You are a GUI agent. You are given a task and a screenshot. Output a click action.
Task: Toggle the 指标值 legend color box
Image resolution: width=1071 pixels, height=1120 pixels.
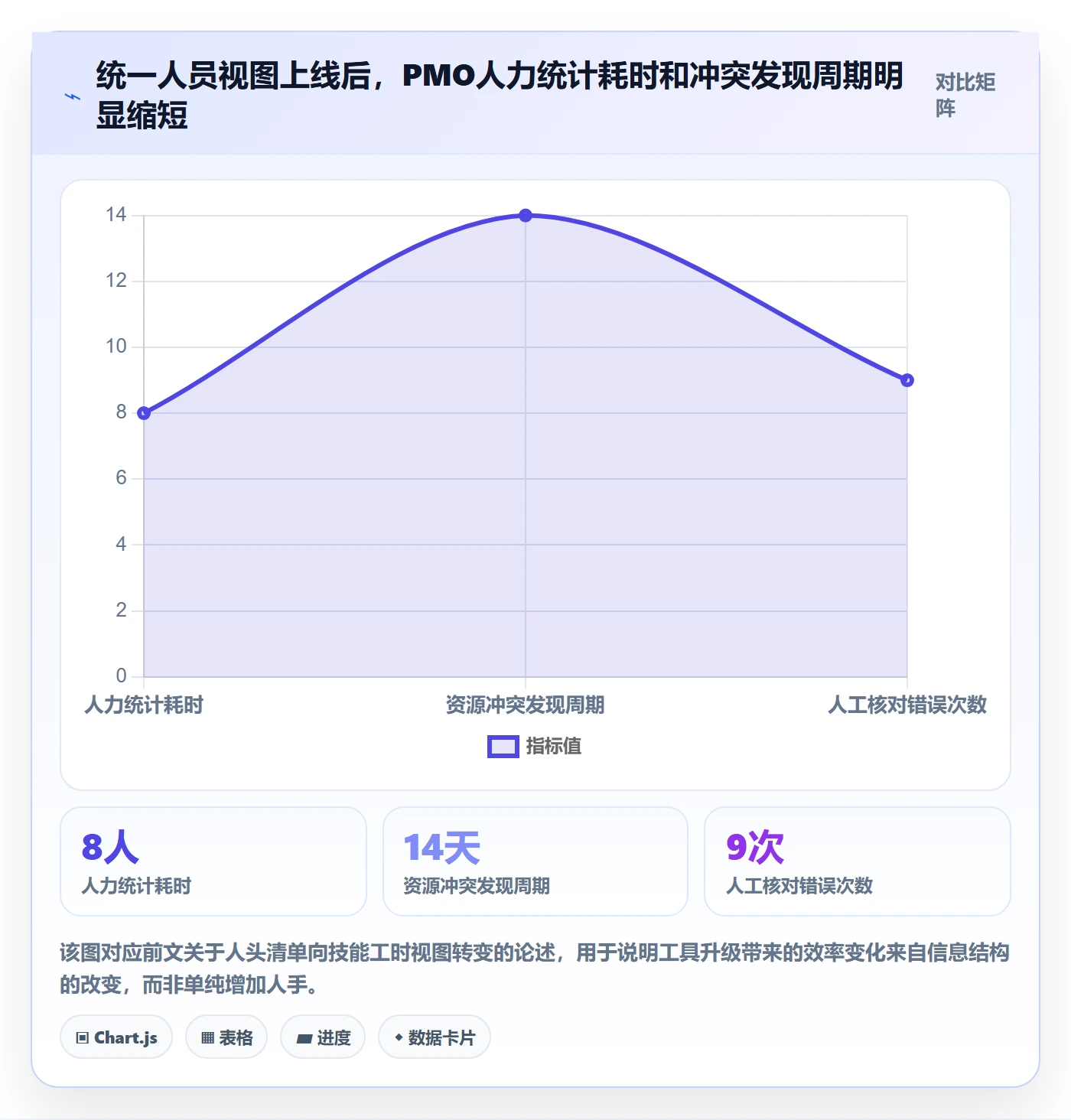503,747
